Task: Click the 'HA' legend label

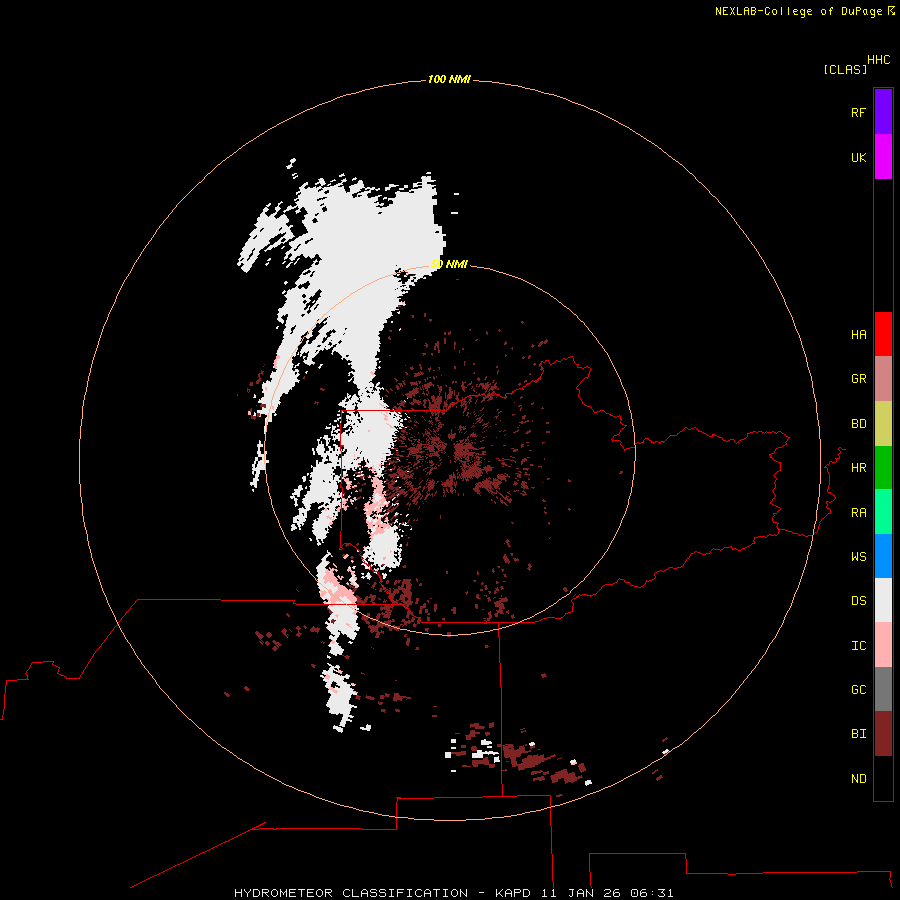Action: point(858,335)
